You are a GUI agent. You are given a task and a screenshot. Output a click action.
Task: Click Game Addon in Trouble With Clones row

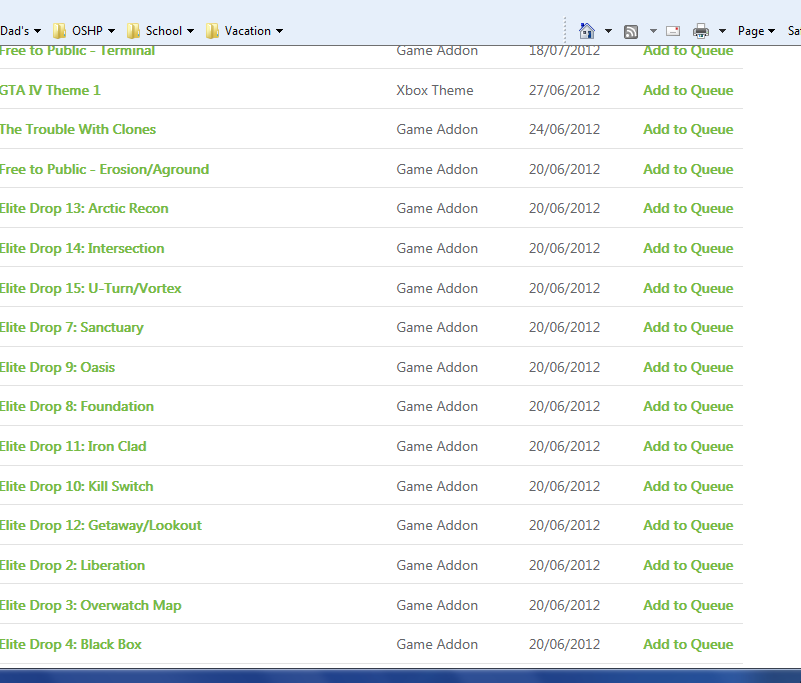pyautogui.click(x=437, y=130)
